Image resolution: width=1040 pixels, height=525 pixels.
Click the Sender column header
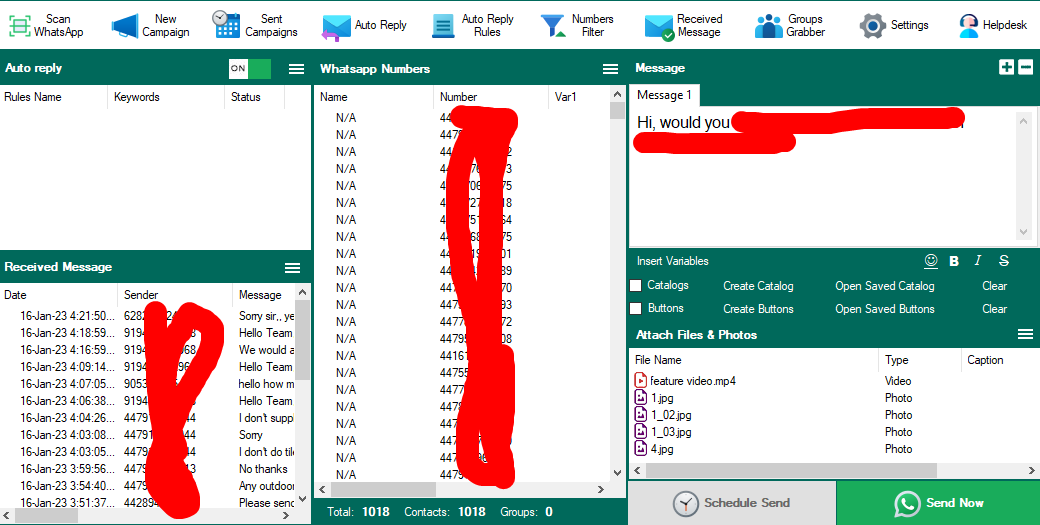(175, 295)
